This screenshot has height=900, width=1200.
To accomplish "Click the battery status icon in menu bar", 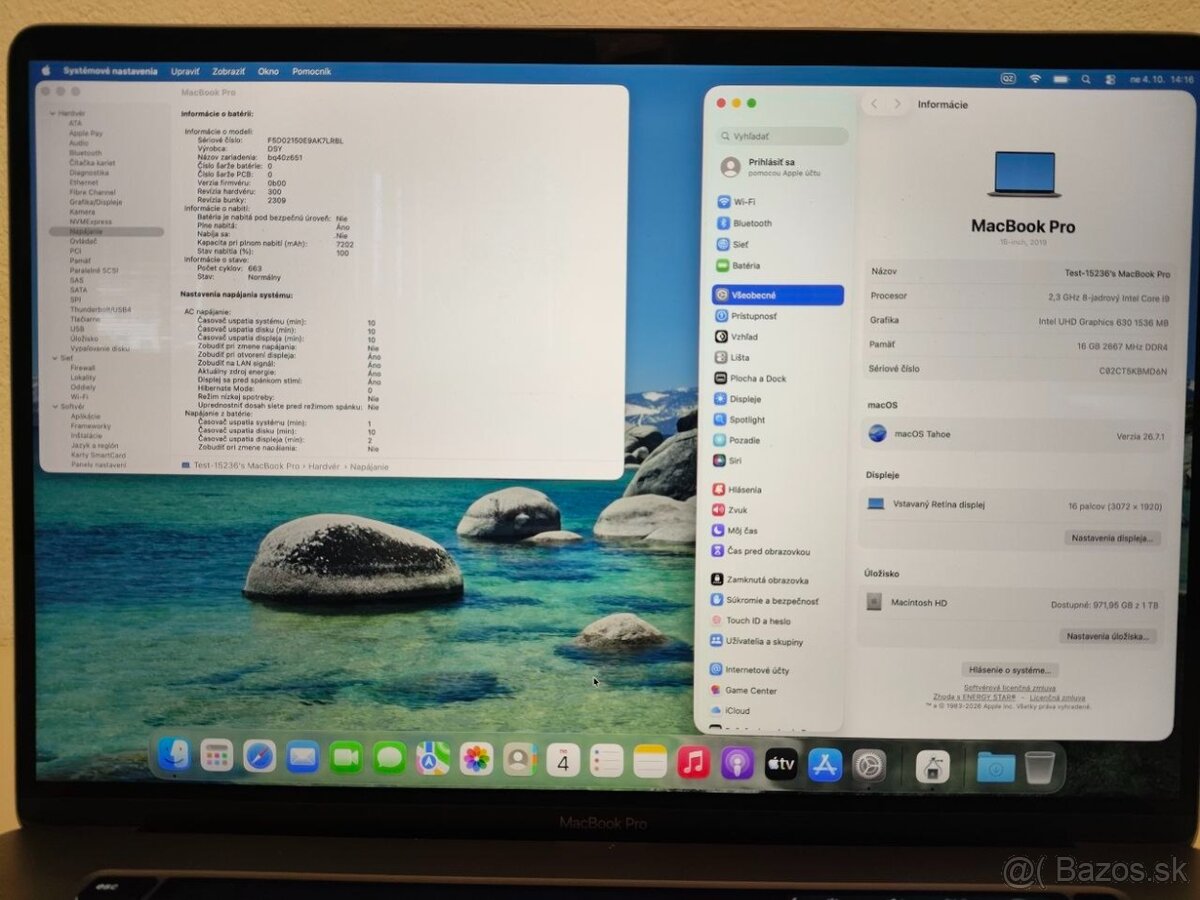I will pos(1060,78).
